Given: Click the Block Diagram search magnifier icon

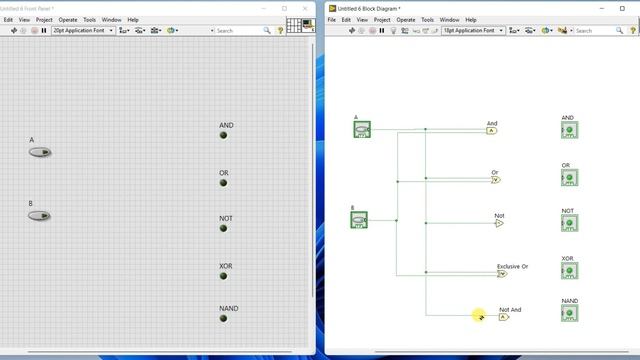Looking at the screenshot, I should (620, 30).
